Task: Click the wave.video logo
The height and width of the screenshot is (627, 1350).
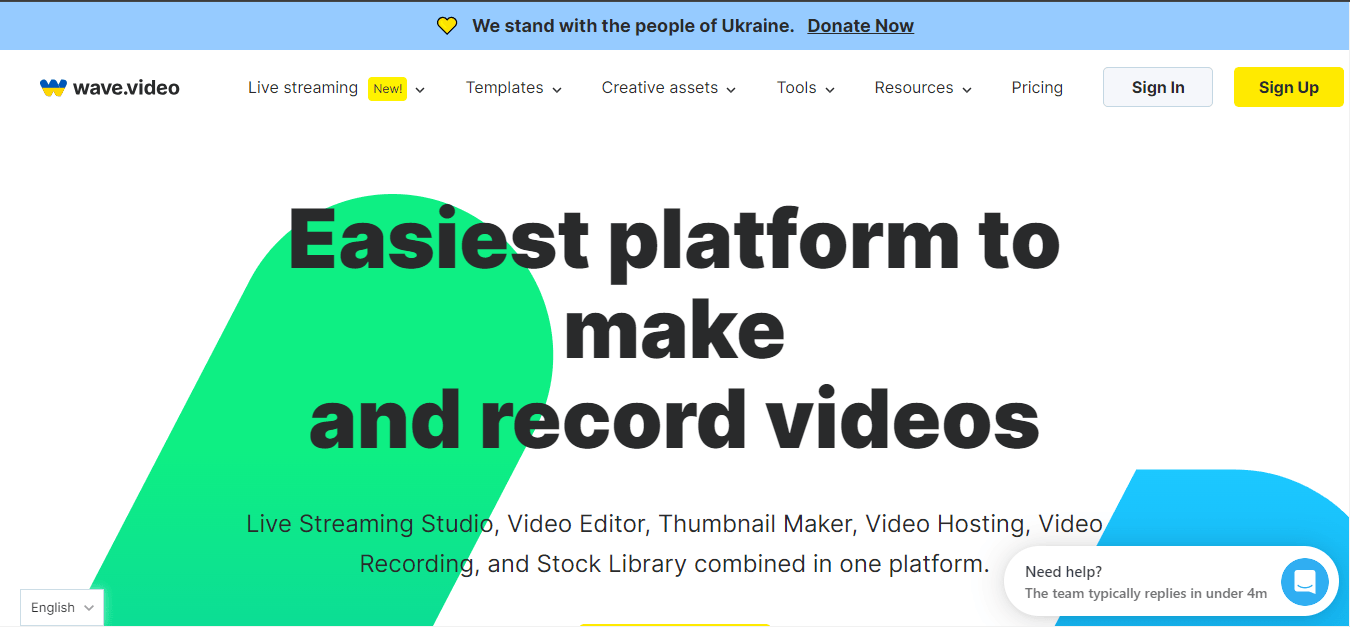Action: [x=109, y=87]
